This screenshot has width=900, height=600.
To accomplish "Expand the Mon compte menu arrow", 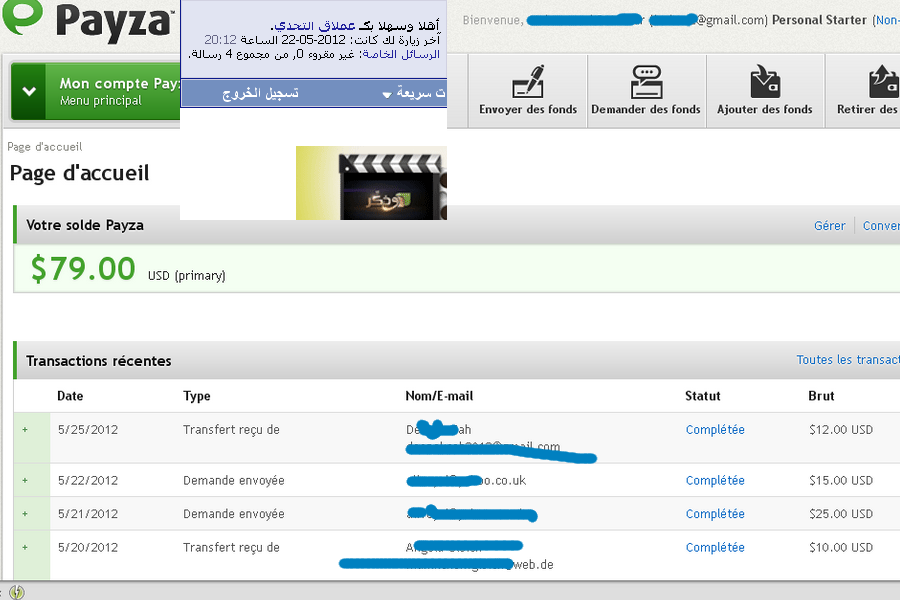I will [29, 91].
